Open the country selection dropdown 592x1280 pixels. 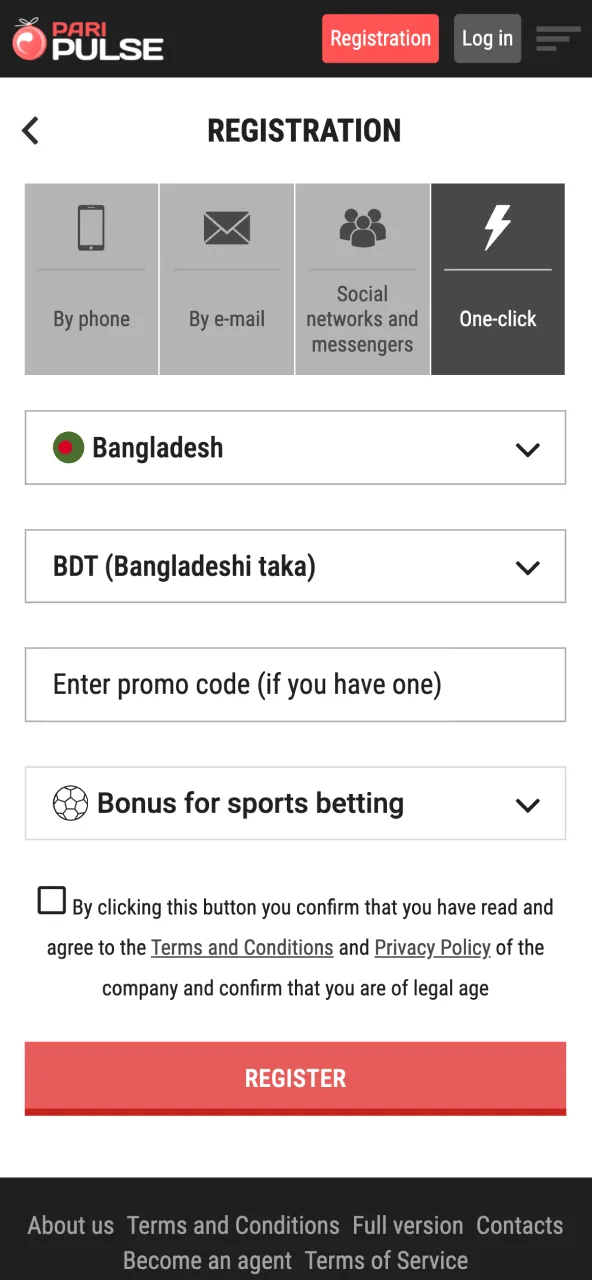coord(295,448)
